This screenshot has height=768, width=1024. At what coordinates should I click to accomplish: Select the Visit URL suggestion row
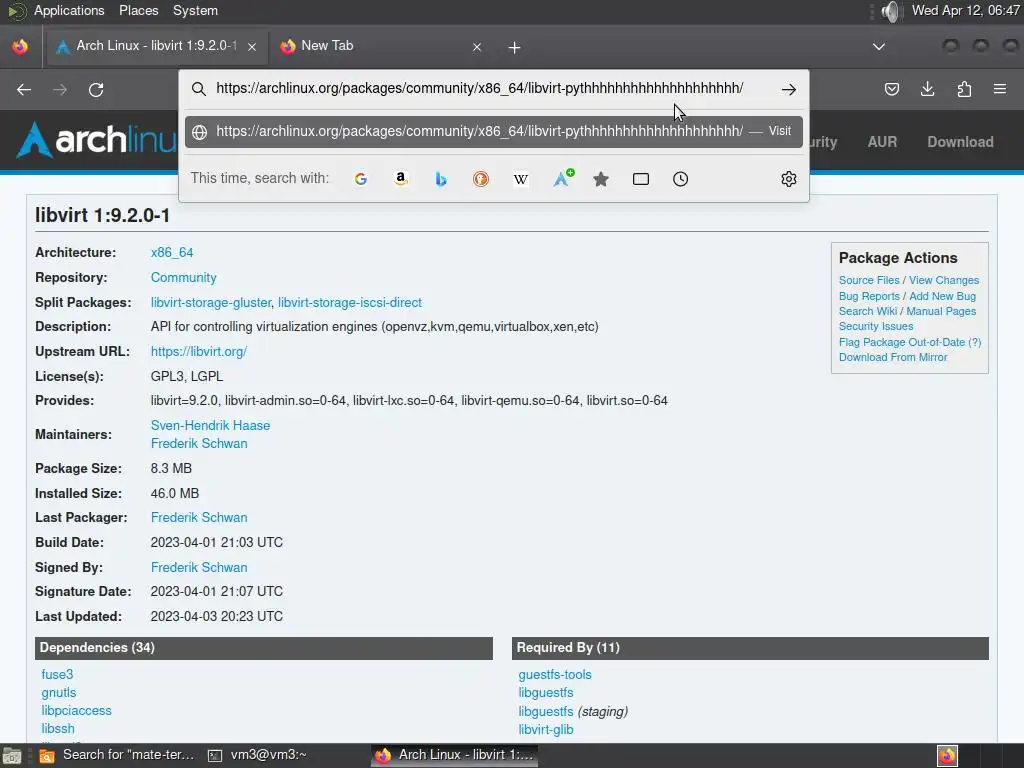click(494, 131)
